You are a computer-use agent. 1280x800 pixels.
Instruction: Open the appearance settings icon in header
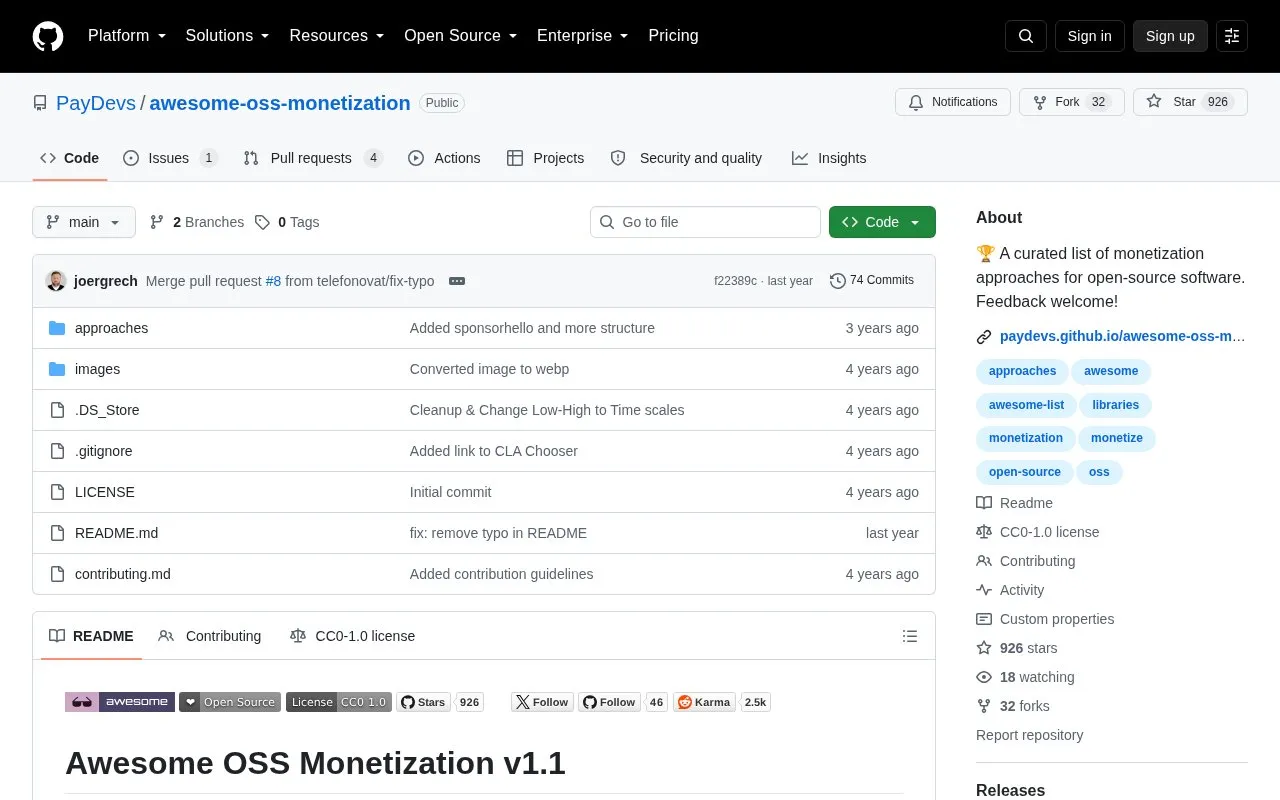point(1232,36)
